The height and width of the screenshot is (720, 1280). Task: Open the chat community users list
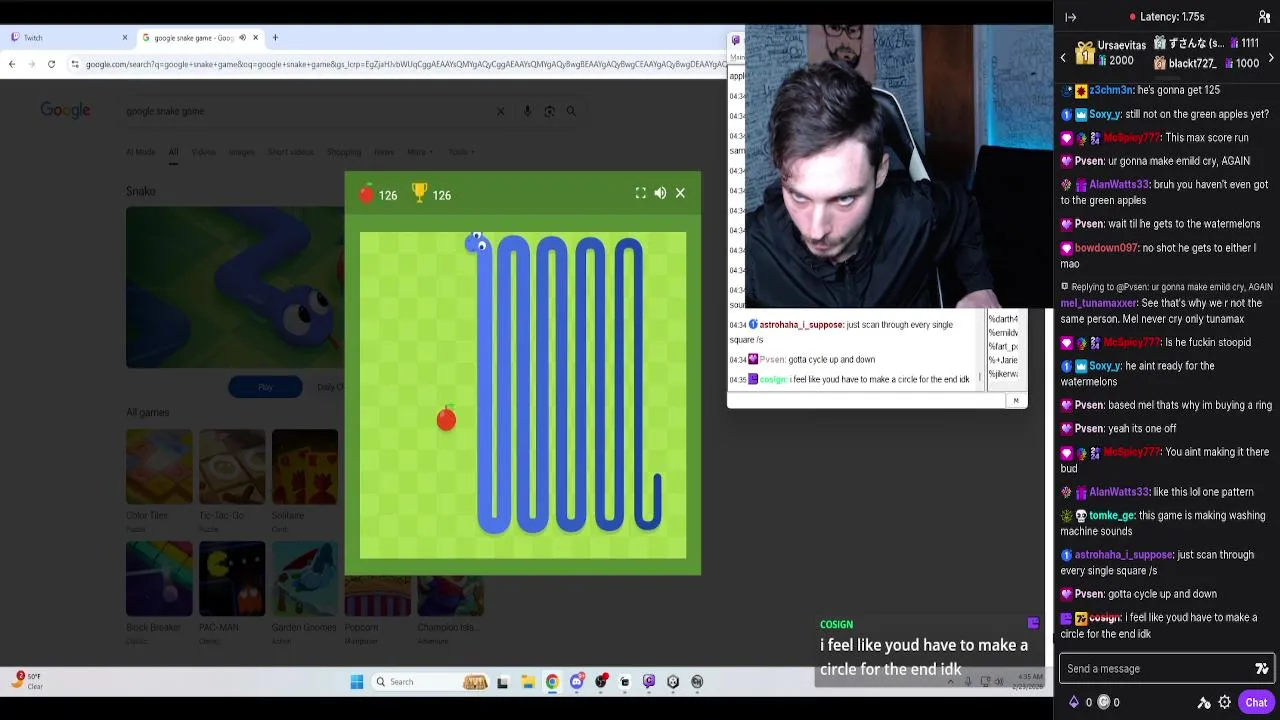click(x=1264, y=17)
